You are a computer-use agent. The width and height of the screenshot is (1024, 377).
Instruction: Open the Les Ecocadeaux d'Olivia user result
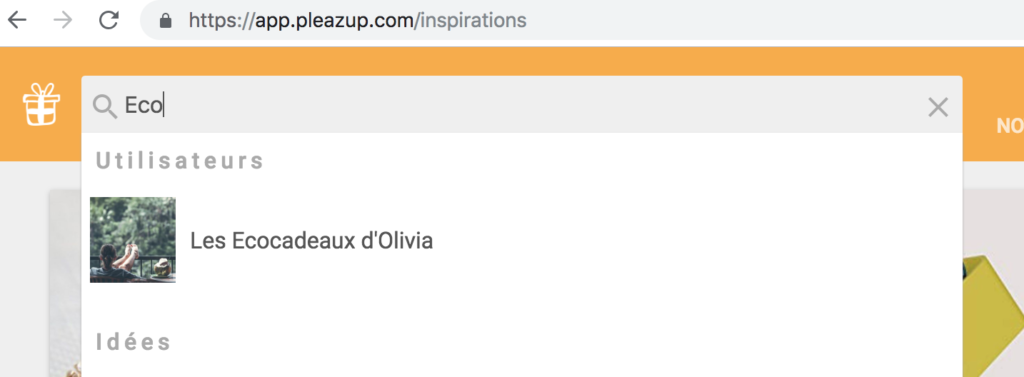click(x=522, y=240)
